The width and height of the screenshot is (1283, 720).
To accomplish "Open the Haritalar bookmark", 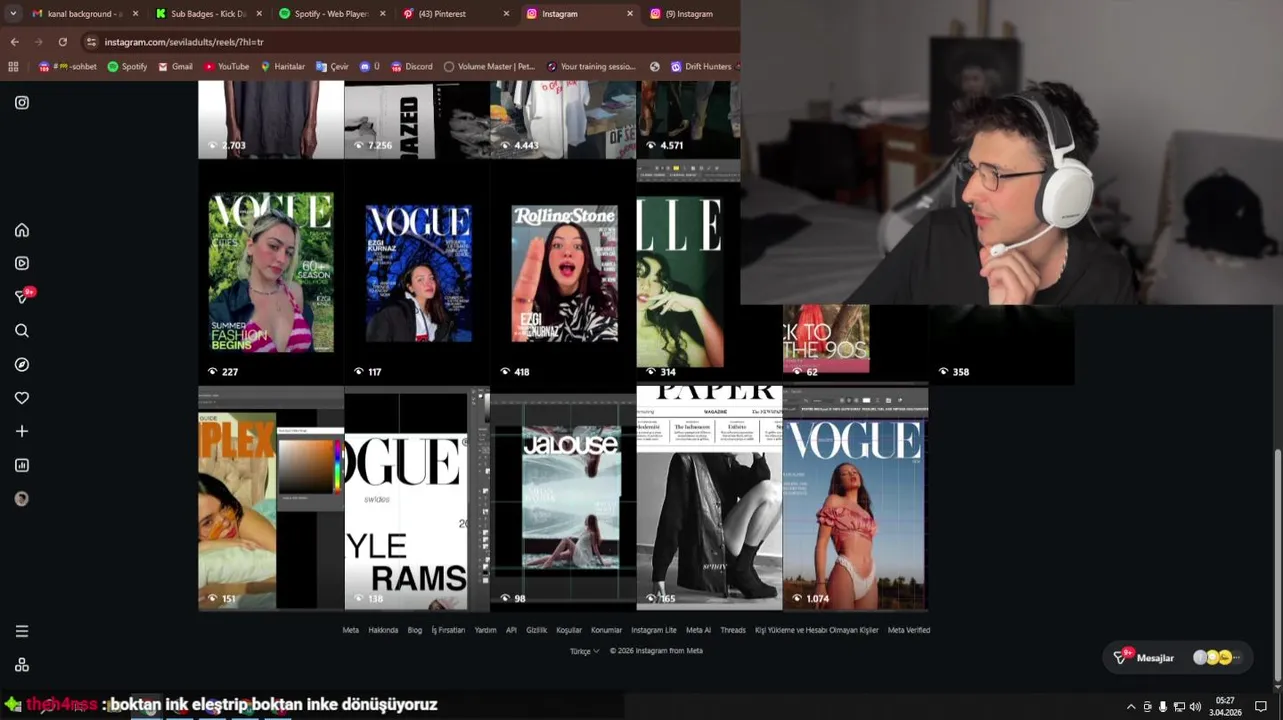I will 282,66.
